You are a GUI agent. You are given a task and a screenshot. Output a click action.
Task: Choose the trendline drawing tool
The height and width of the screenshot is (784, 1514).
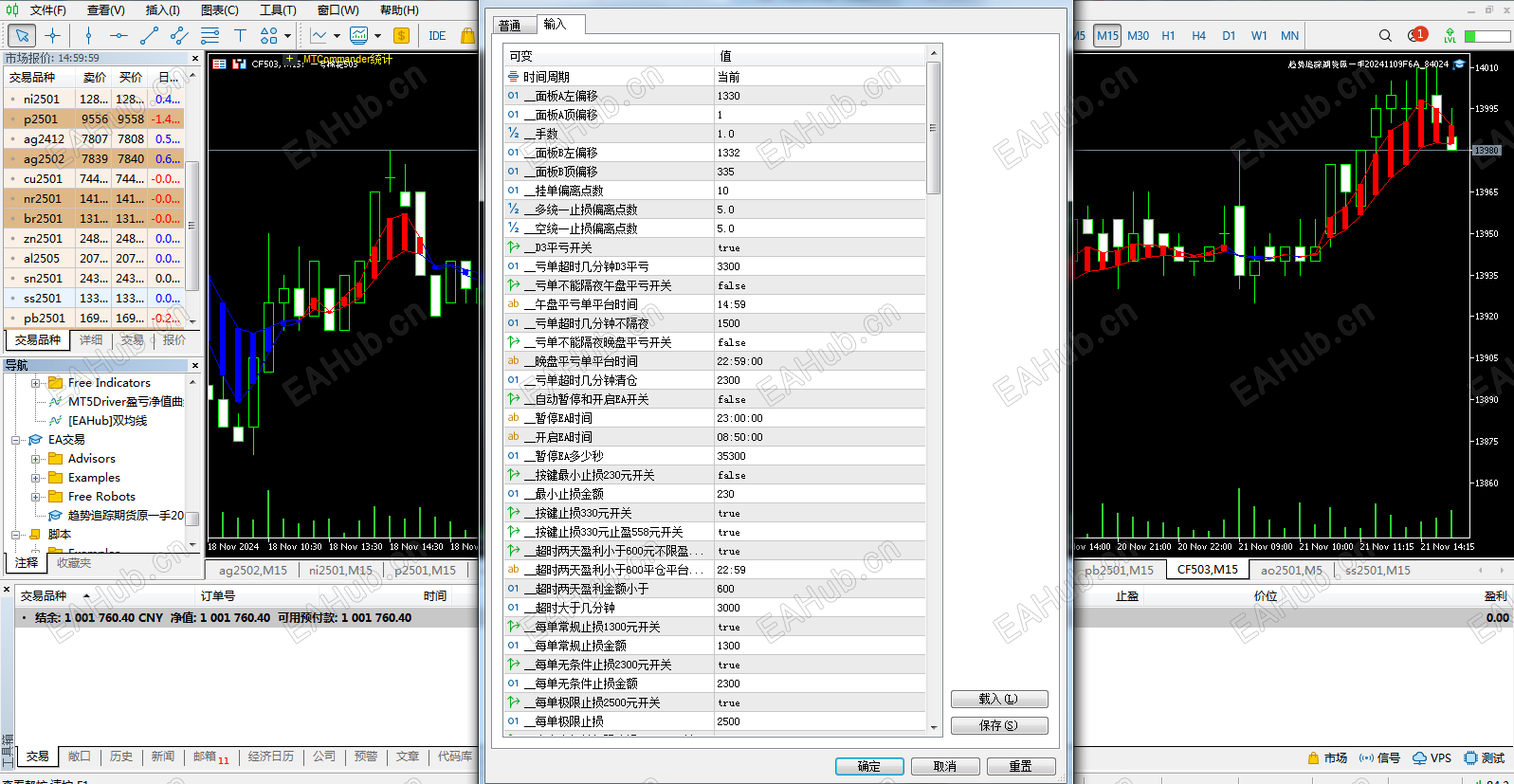tap(149, 36)
